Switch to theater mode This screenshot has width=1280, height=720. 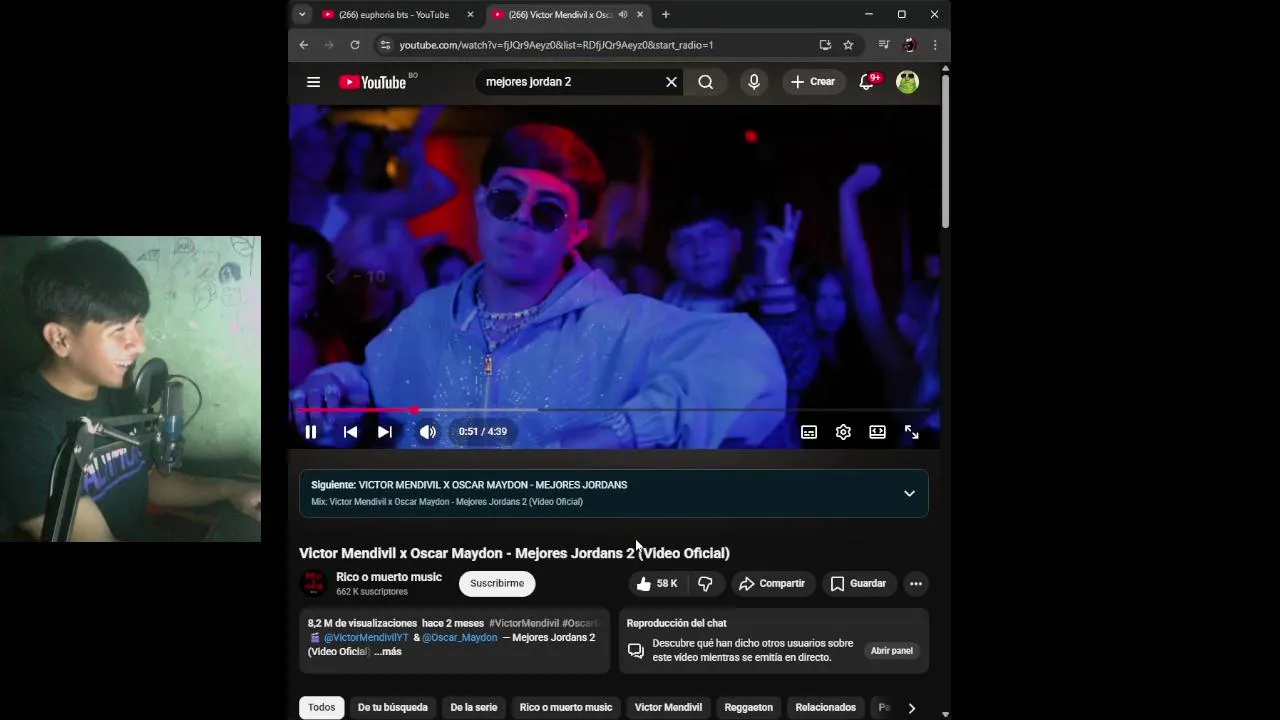click(x=877, y=432)
